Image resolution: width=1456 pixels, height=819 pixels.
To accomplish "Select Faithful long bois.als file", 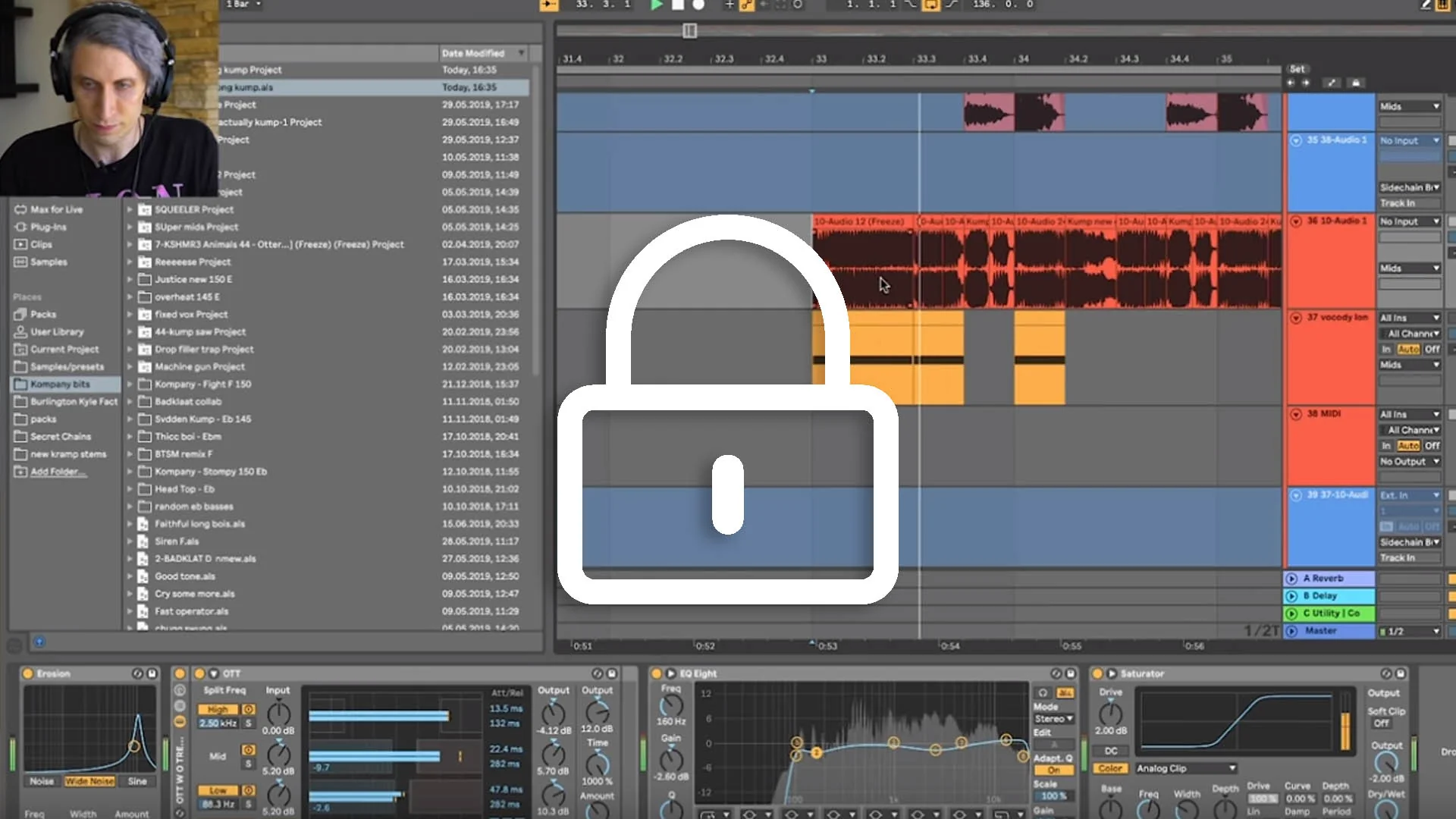I will click(x=199, y=524).
